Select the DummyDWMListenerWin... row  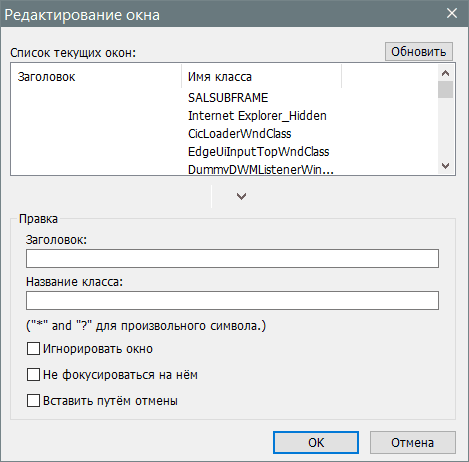tap(225, 169)
